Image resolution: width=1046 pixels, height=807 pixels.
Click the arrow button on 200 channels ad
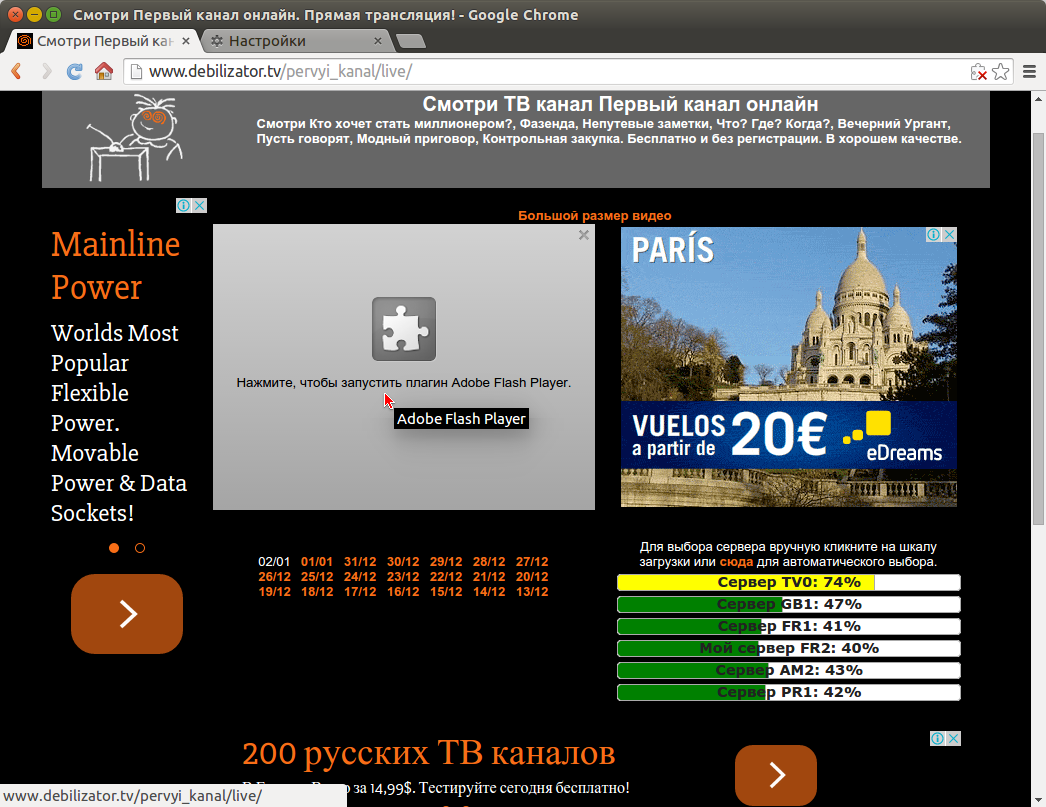coord(776,775)
